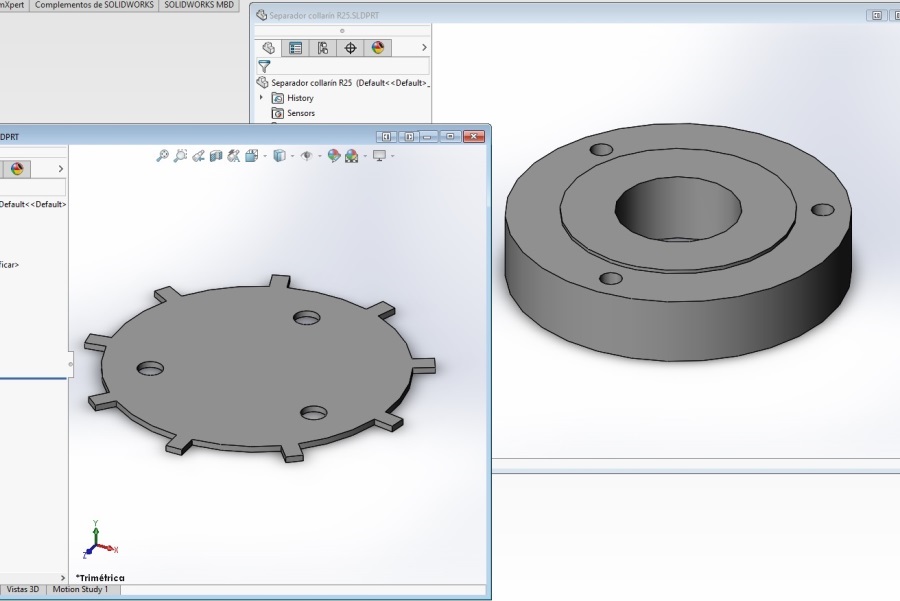Open the ConfigurationManager tab
This screenshot has width=900, height=601.
pos(322,48)
